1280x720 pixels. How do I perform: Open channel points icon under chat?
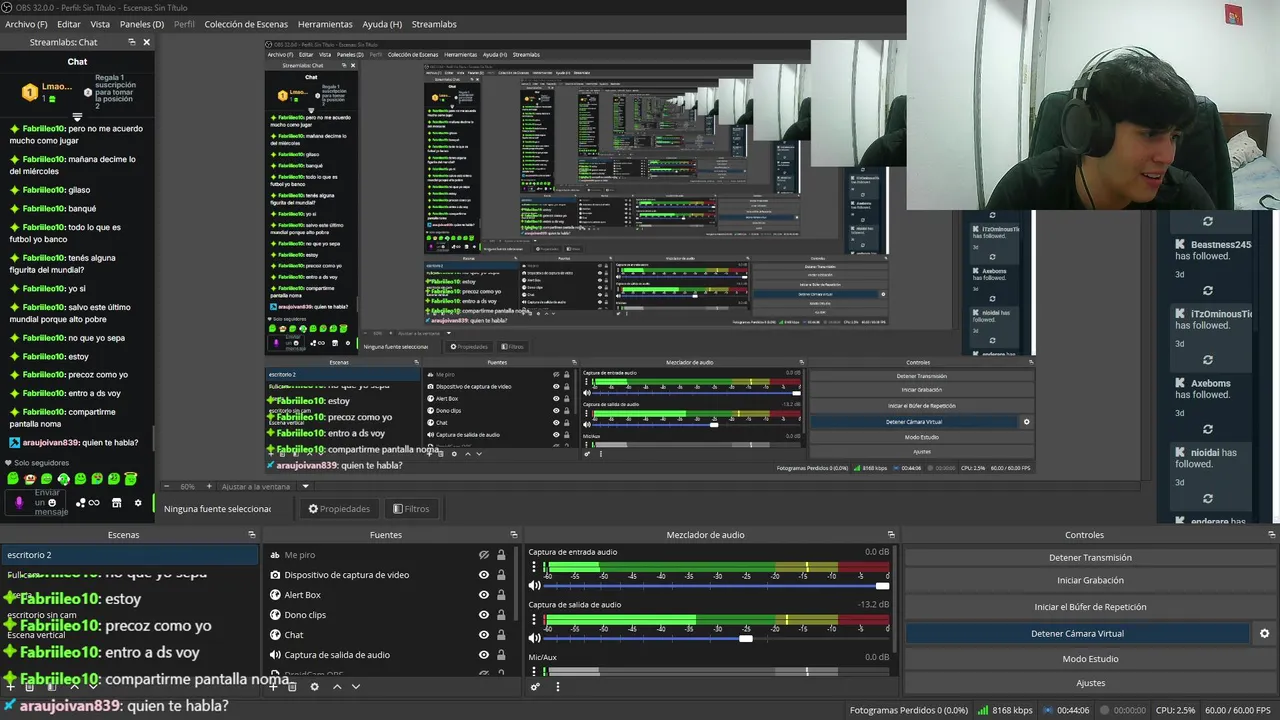[x=86, y=503]
